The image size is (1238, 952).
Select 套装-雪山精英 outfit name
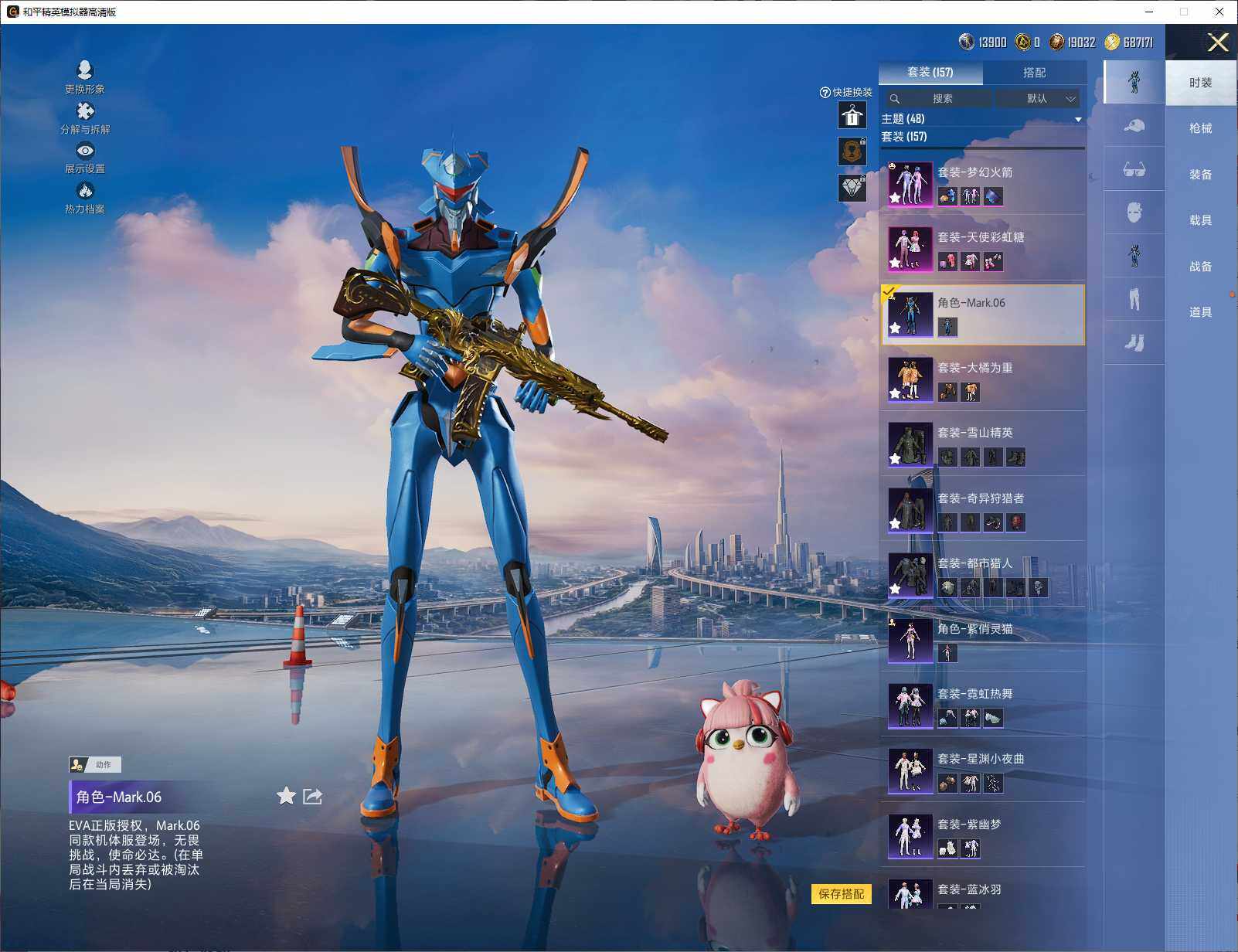point(975,433)
